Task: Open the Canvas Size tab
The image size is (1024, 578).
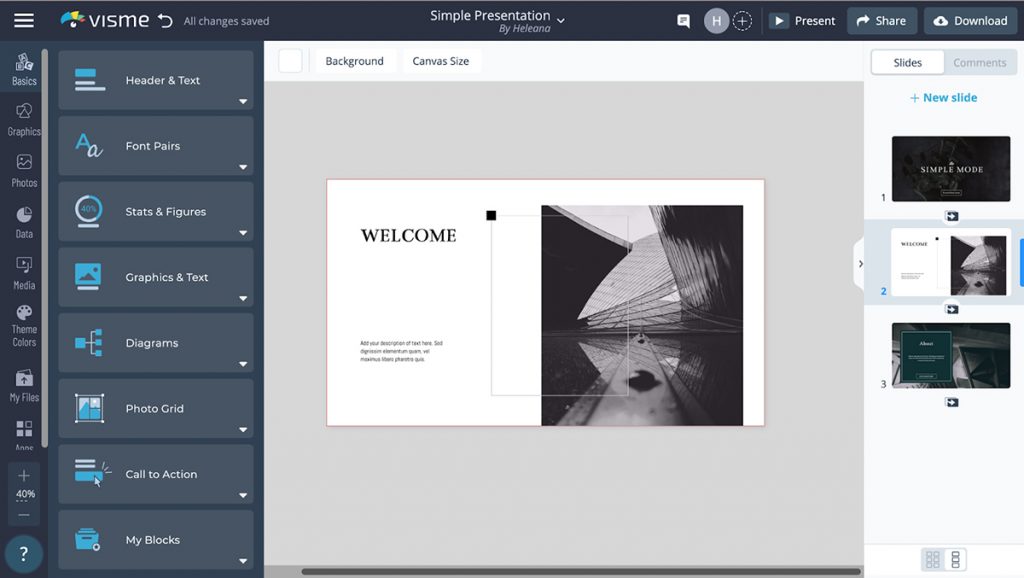Action: coord(441,60)
